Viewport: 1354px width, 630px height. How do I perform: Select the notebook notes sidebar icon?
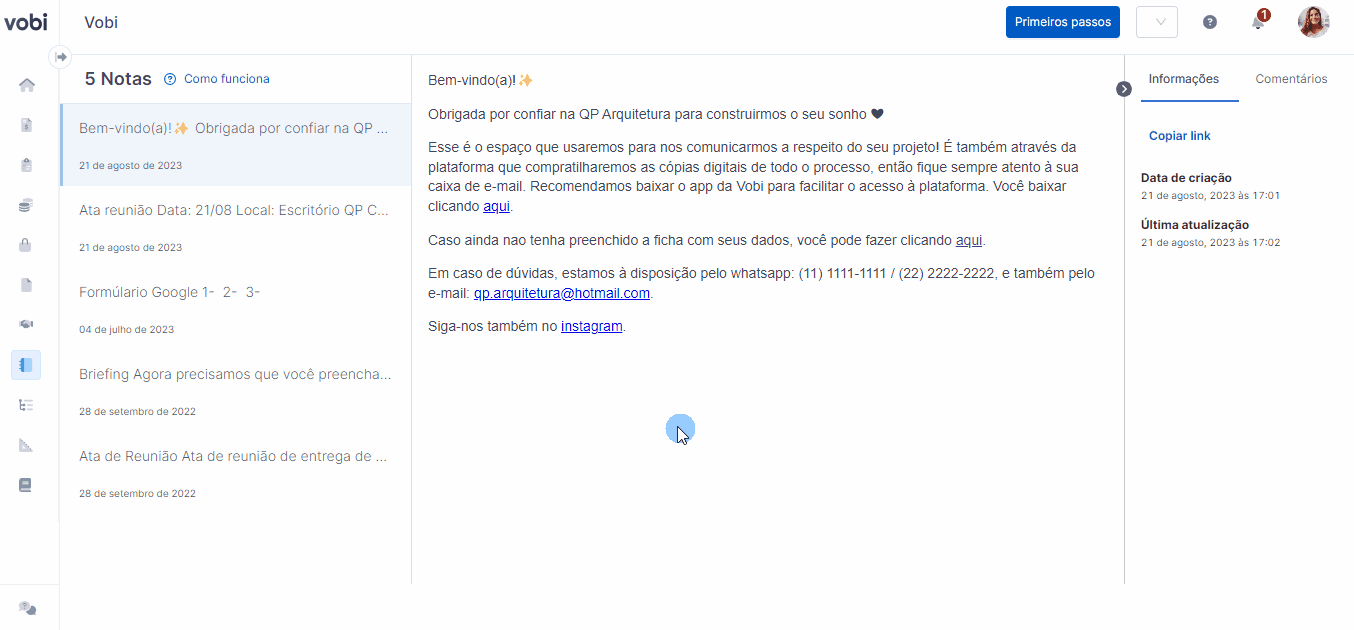26,365
